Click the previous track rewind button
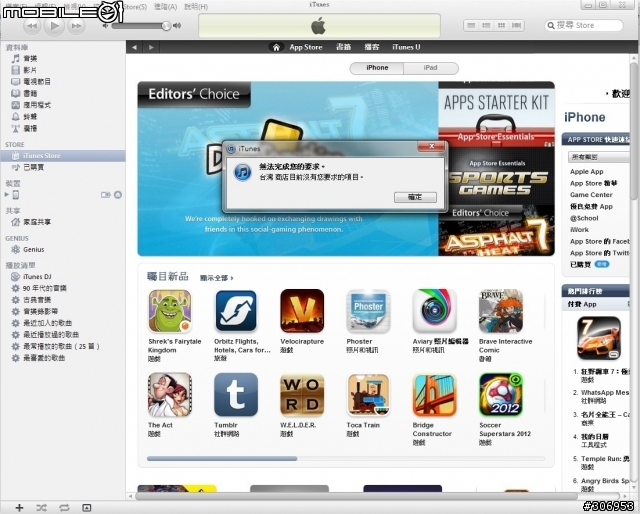 32,26
